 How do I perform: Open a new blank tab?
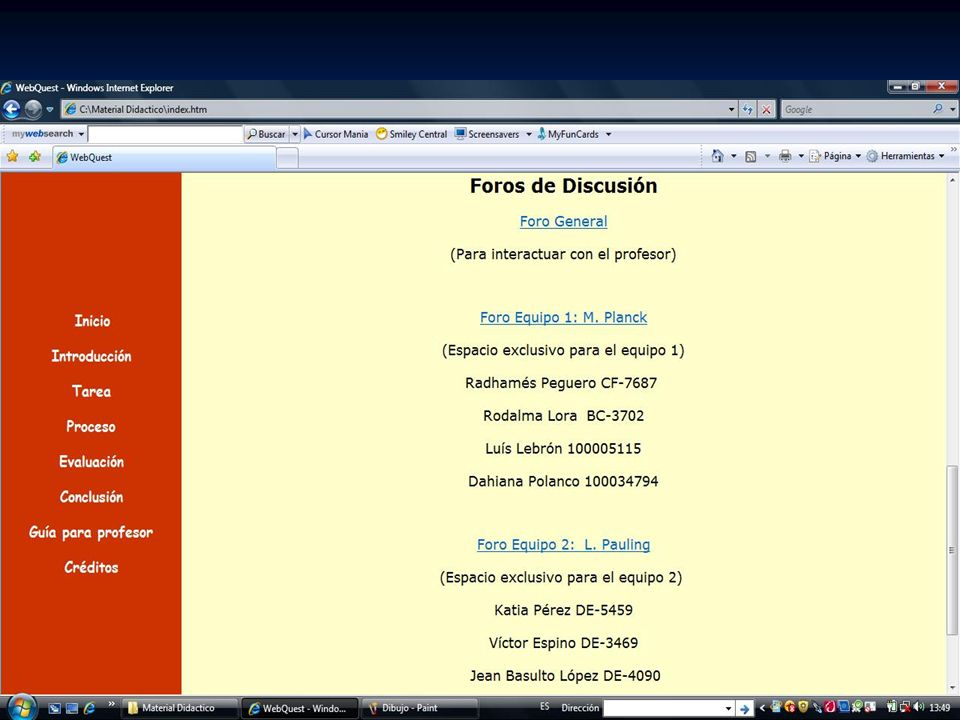click(x=287, y=158)
